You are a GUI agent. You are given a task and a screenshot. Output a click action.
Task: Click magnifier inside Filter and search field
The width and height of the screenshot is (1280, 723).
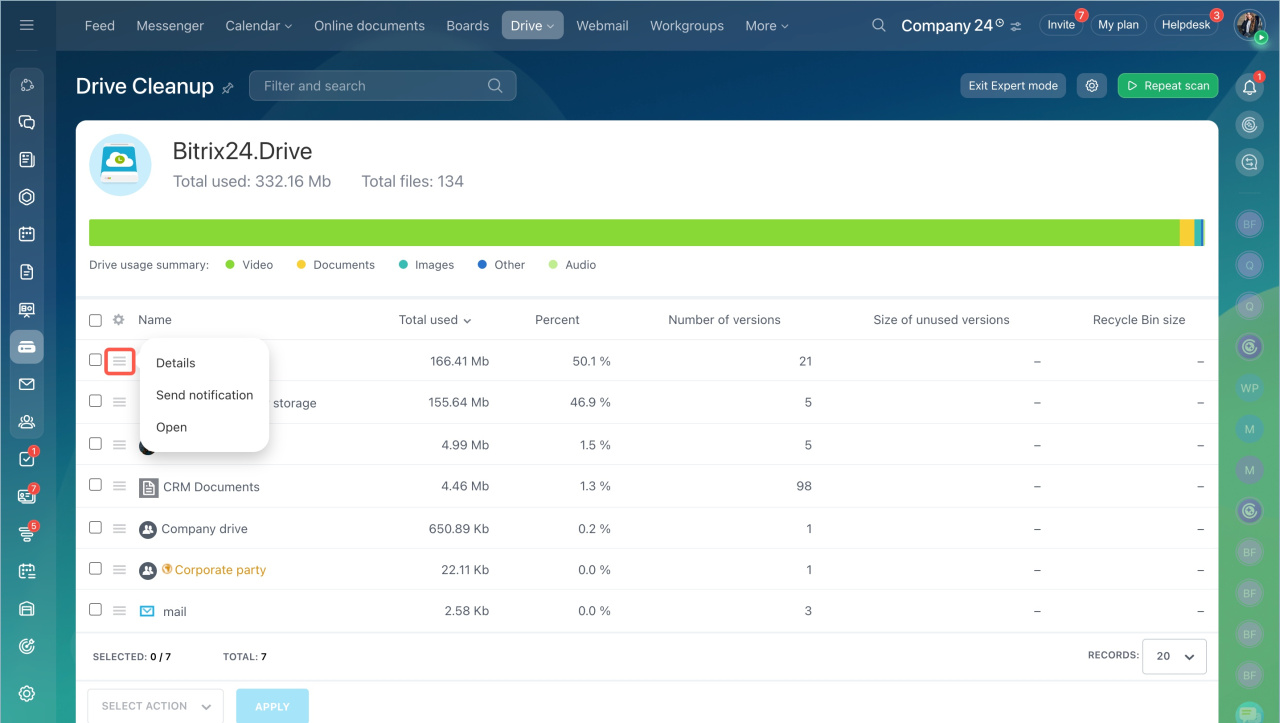point(495,86)
